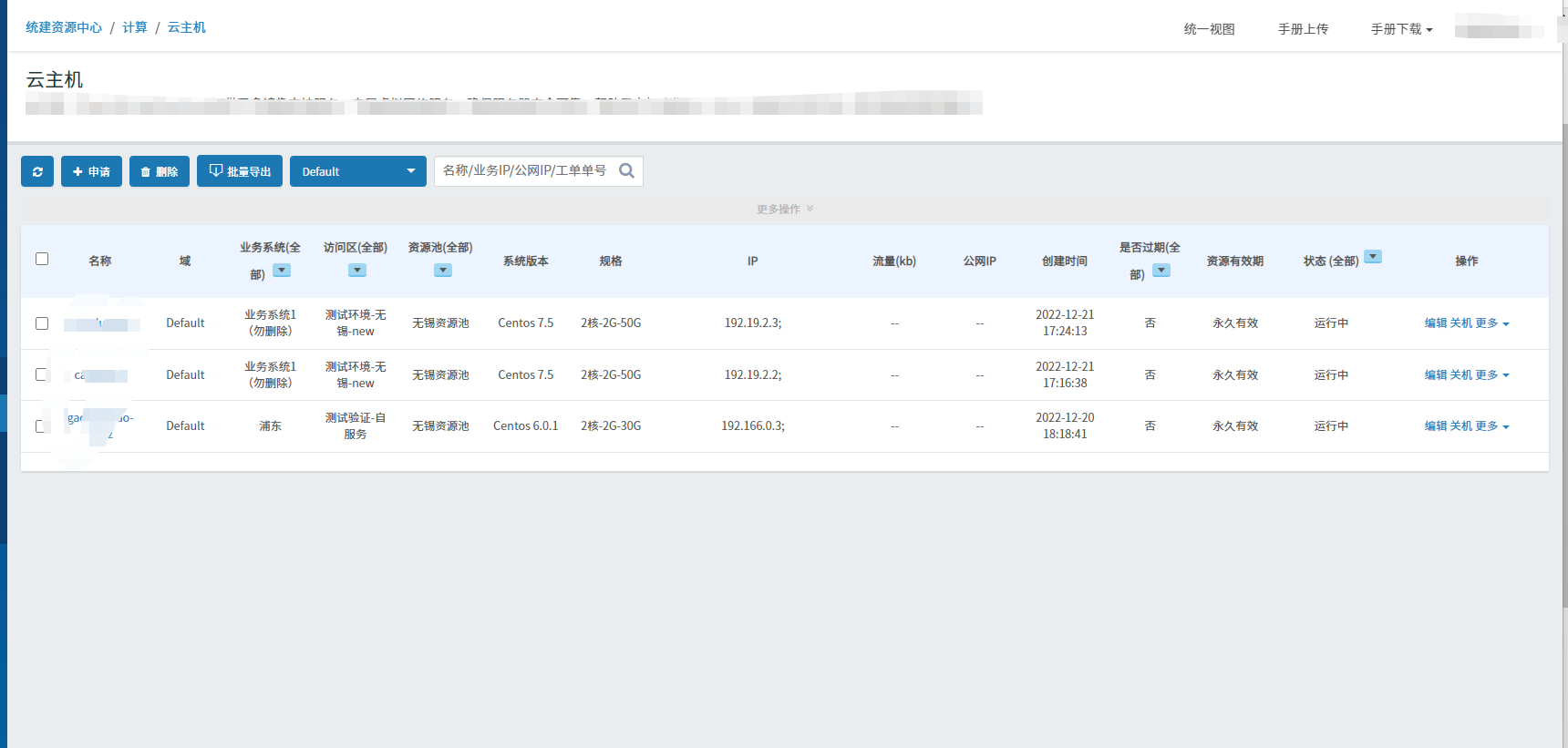Click the 测试验证-自服务 access zone cell

tap(356, 426)
